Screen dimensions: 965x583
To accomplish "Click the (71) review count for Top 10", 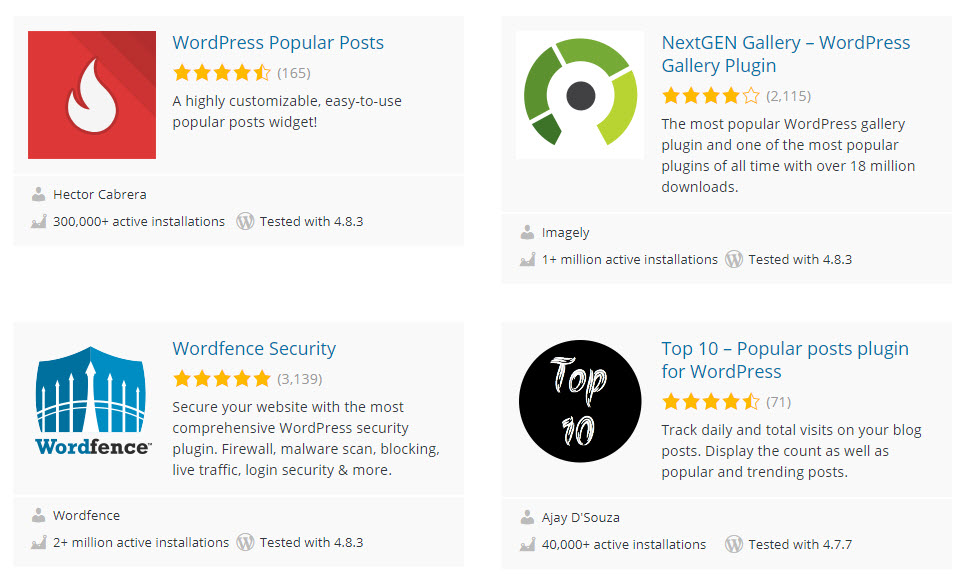I will click(x=779, y=402).
